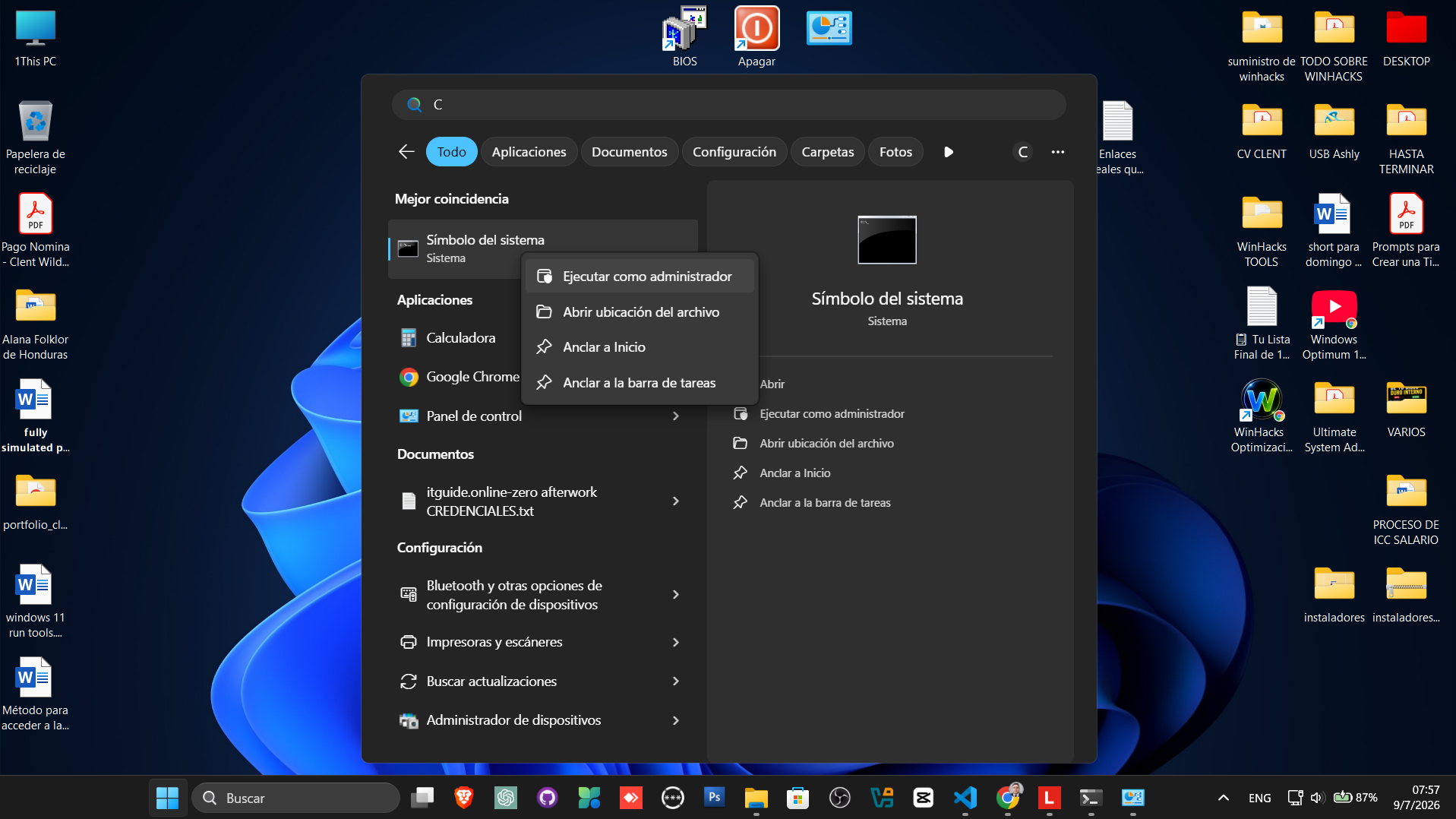Open battery status 87% in tray

pyautogui.click(x=1356, y=798)
